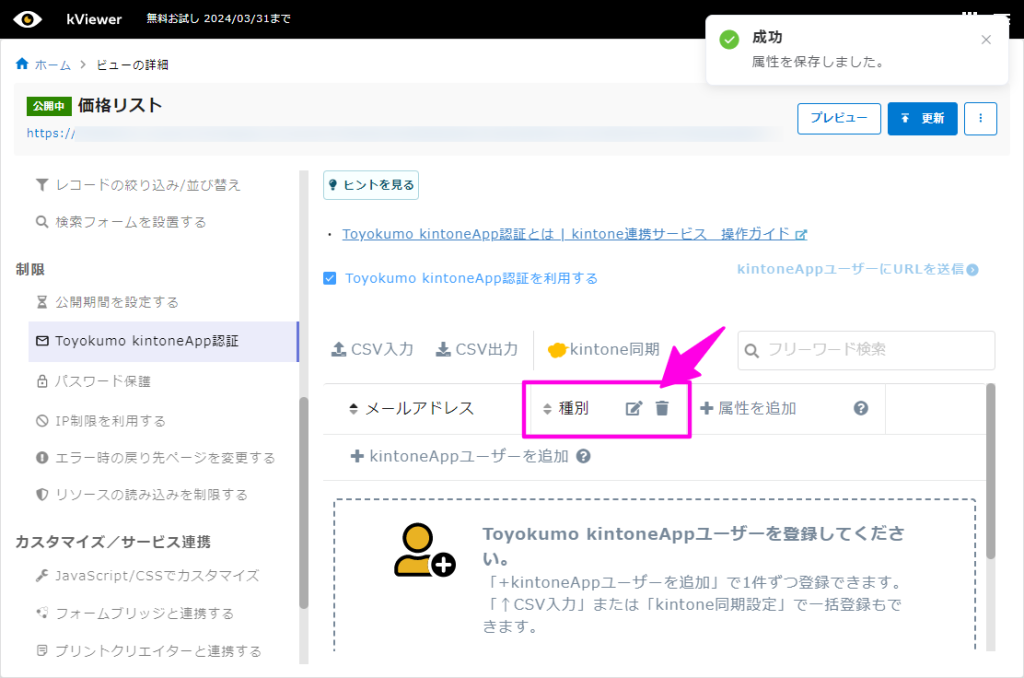Viewport: 1024px width, 678px height.
Task: Click the search magnifier icon in フリーワード検索
Action: (x=752, y=351)
